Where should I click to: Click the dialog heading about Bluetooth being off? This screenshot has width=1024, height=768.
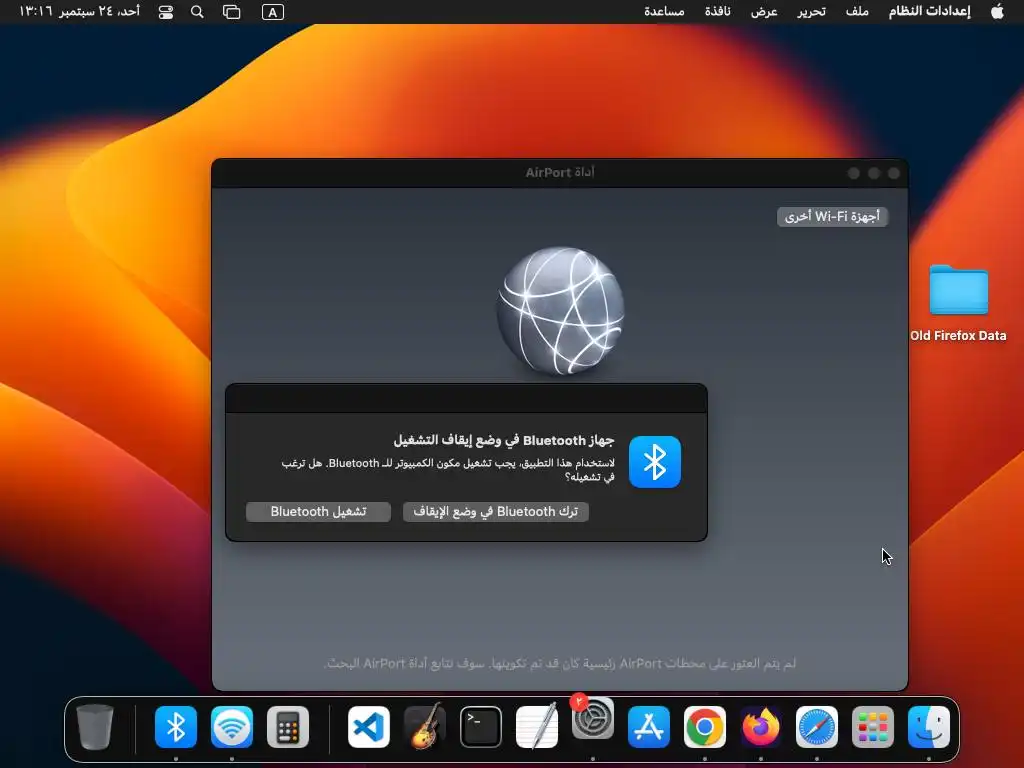pos(504,440)
